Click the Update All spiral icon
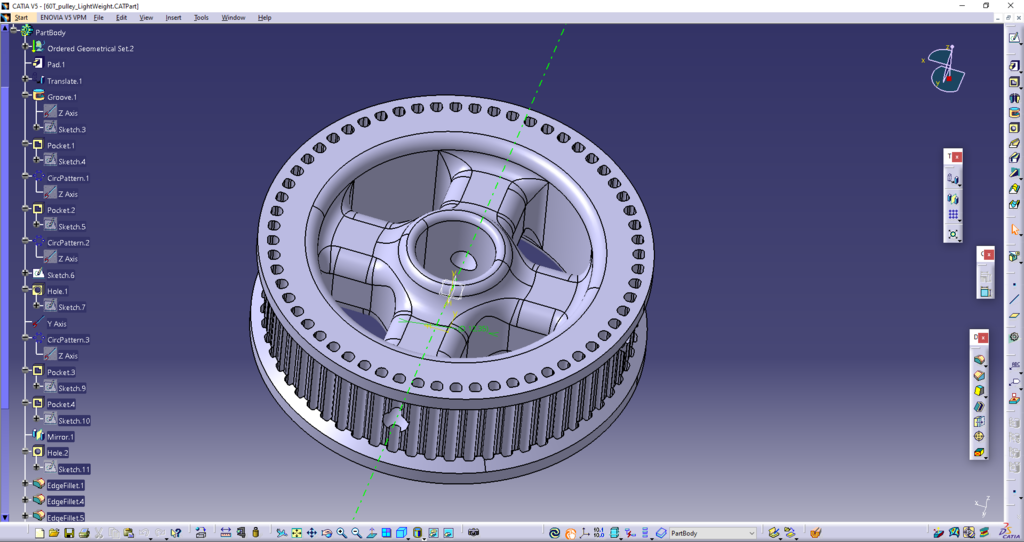This screenshot has width=1024, height=542. [554, 533]
